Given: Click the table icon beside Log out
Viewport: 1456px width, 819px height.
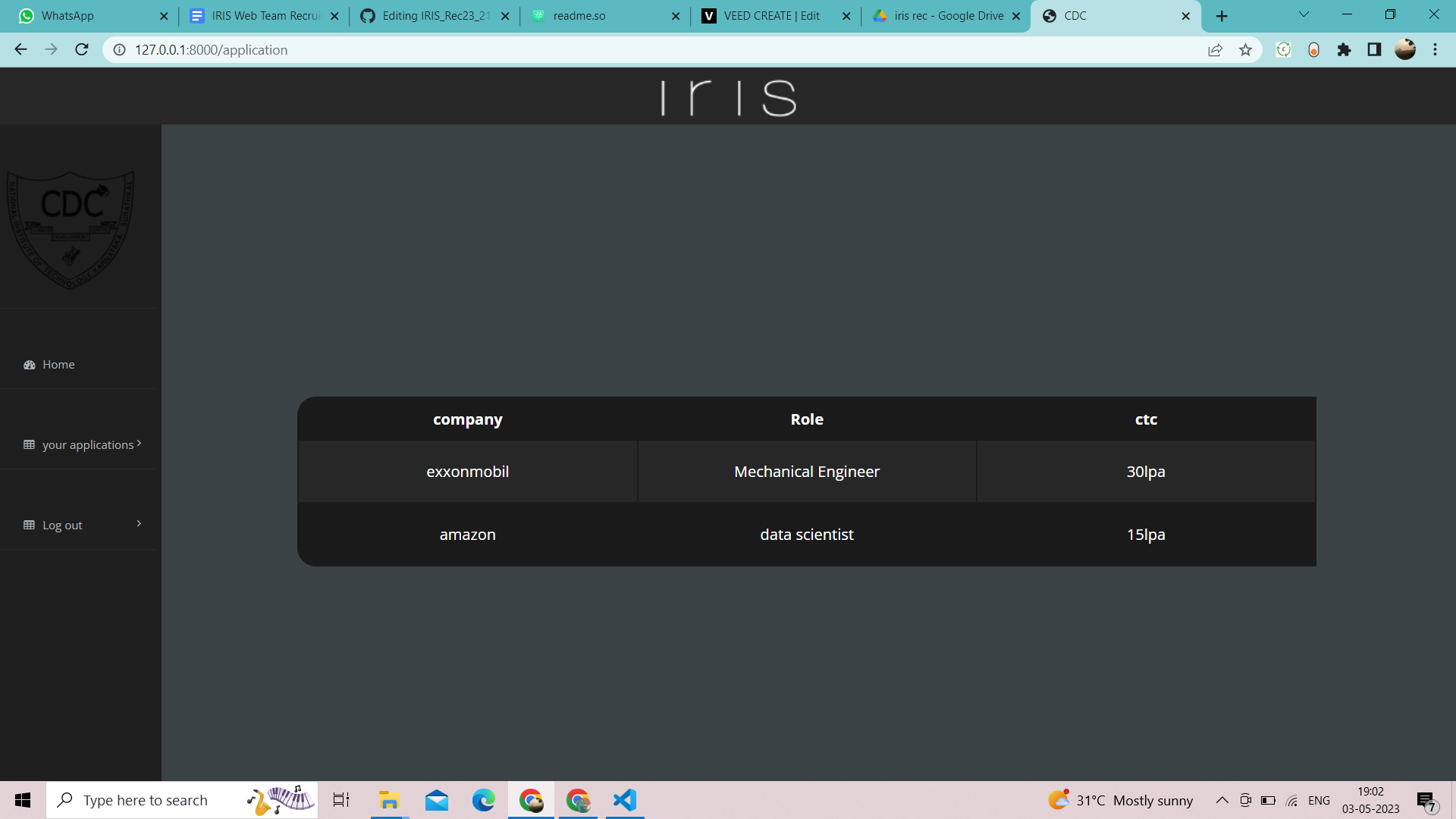Looking at the screenshot, I should point(30,525).
